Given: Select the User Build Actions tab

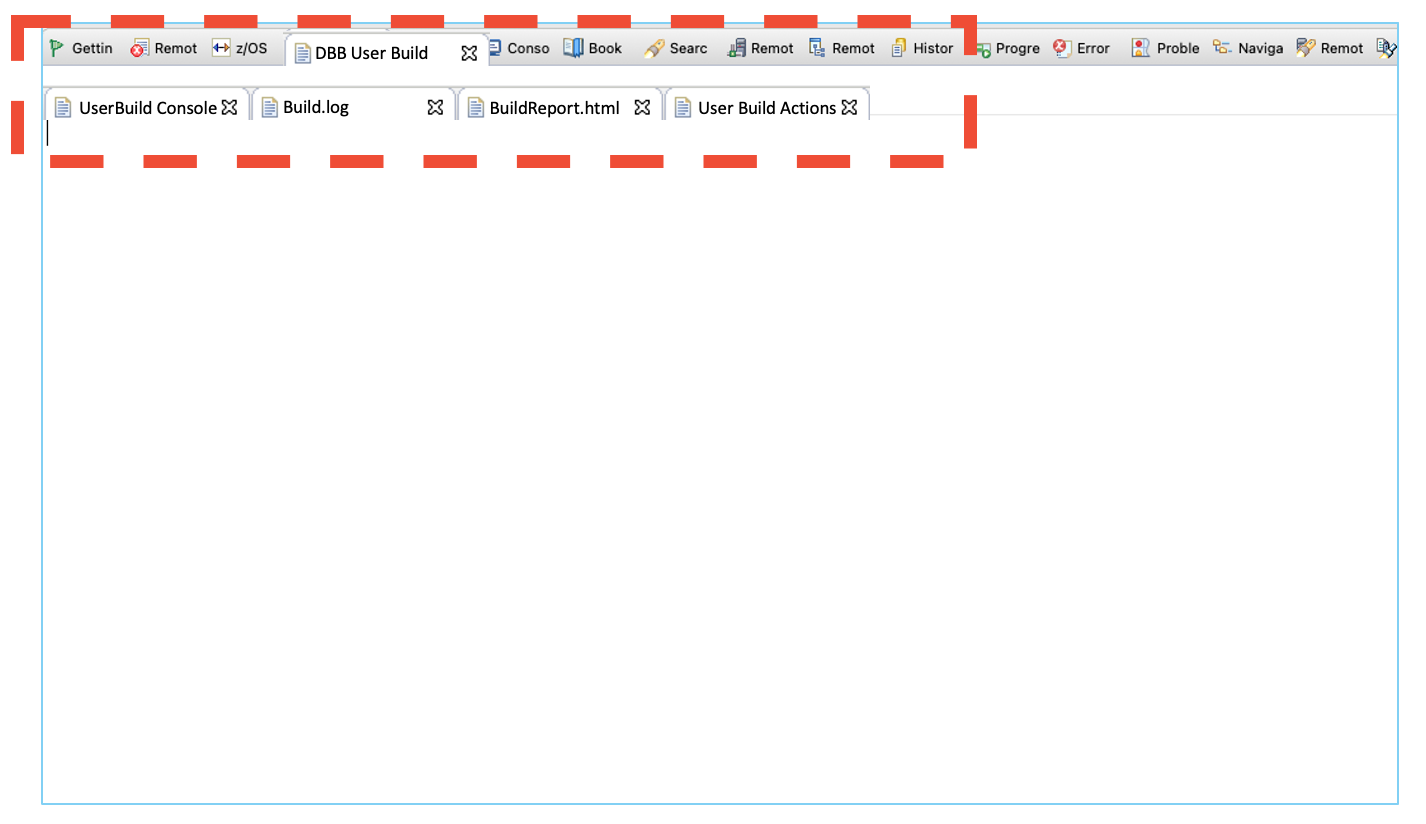Looking at the screenshot, I should click(x=766, y=108).
